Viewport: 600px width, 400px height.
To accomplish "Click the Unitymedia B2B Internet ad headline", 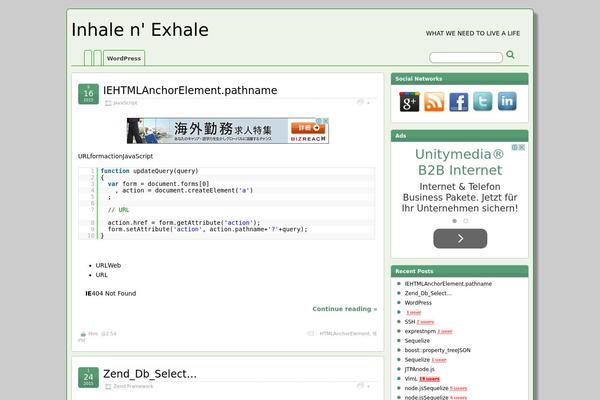I will click(460, 162).
